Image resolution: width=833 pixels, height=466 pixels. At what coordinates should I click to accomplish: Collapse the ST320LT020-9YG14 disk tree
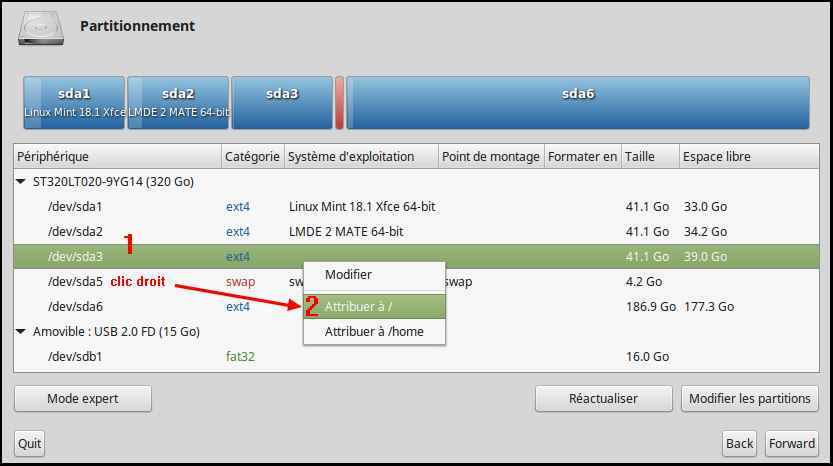(x=22, y=182)
